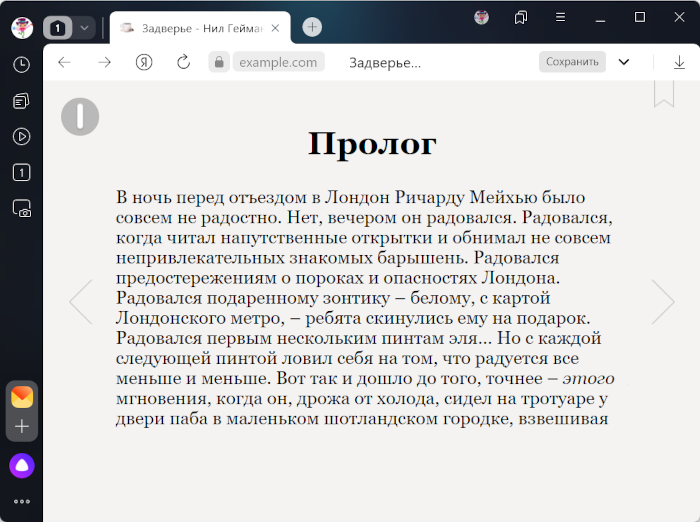Click the Сохранить button
700x522 pixels.
pyautogui.click(x=572, y=62)
